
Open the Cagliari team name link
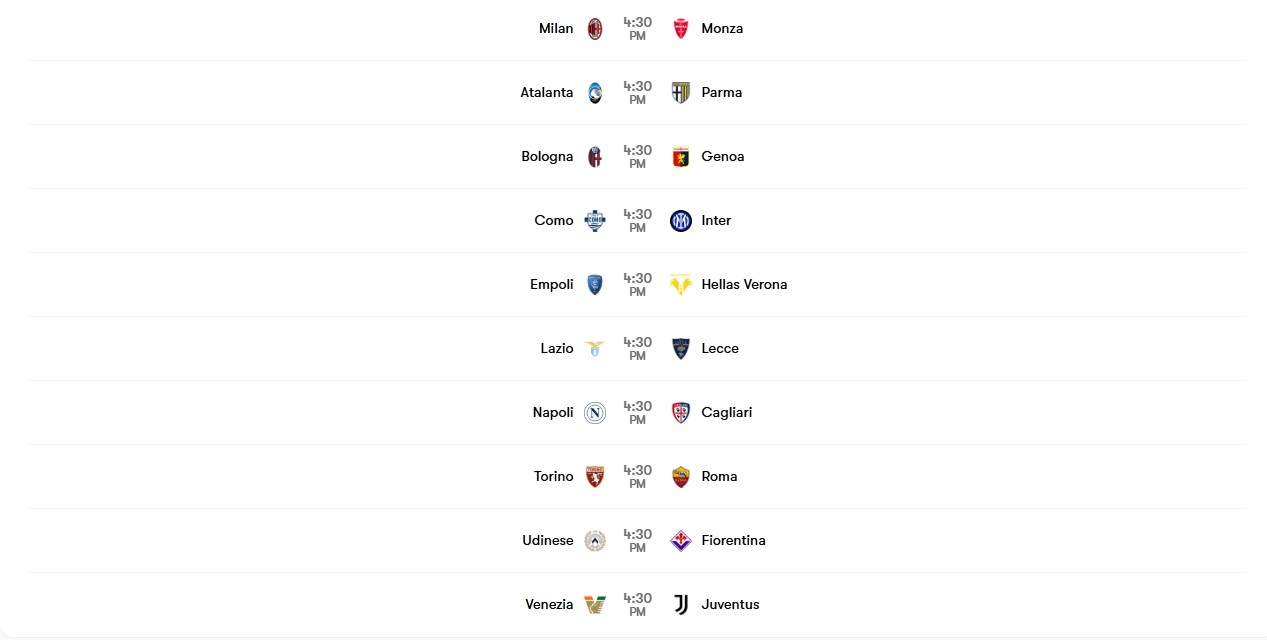pyautogui.click(x=727, y=412)
